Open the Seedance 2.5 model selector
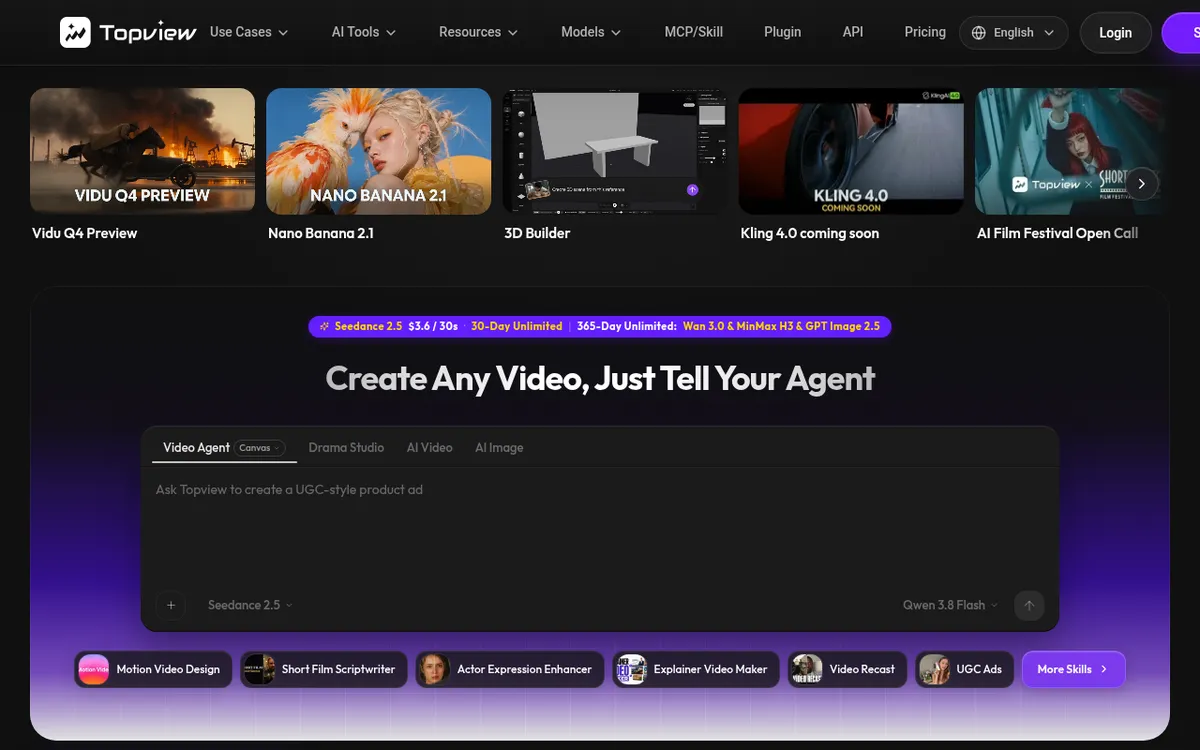1200x750 pixels. 250,605
